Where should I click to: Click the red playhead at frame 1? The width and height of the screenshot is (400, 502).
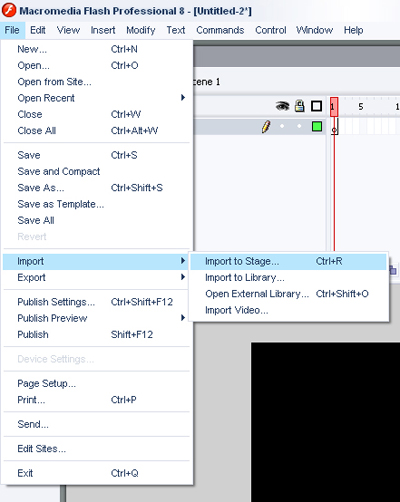click(x=334, y=107)
